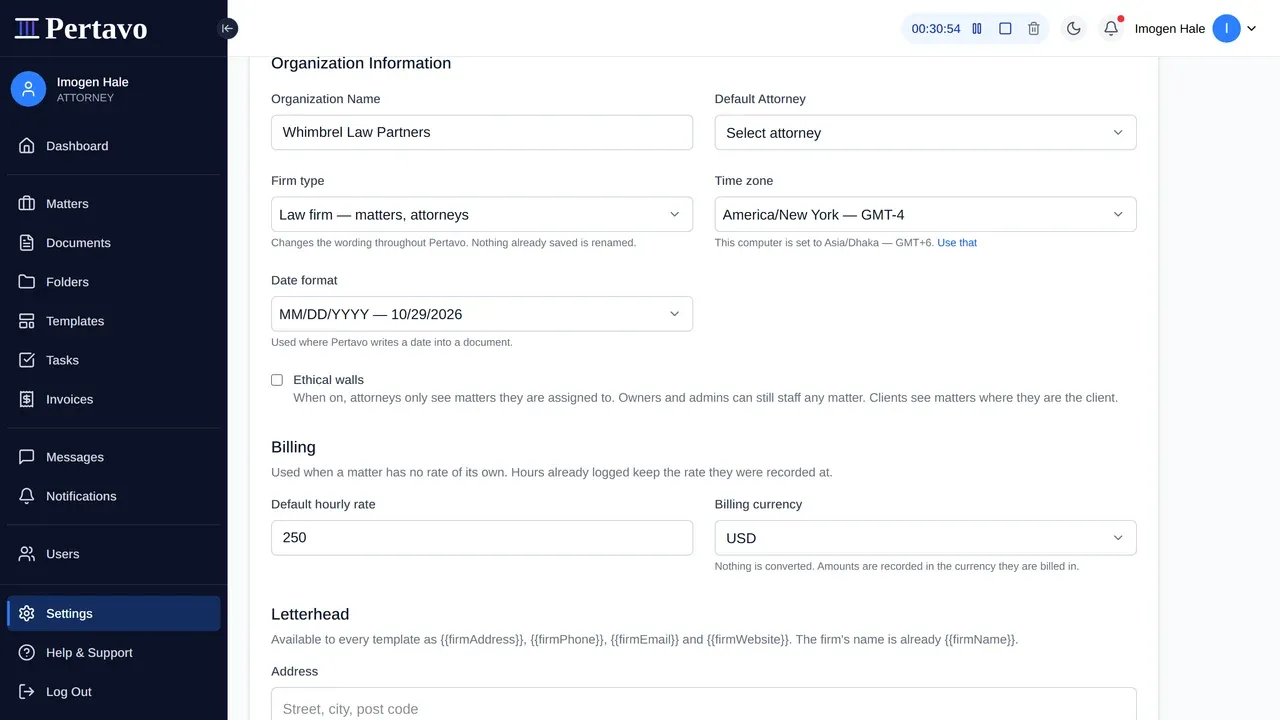Open the Date format dropdown

482,314
